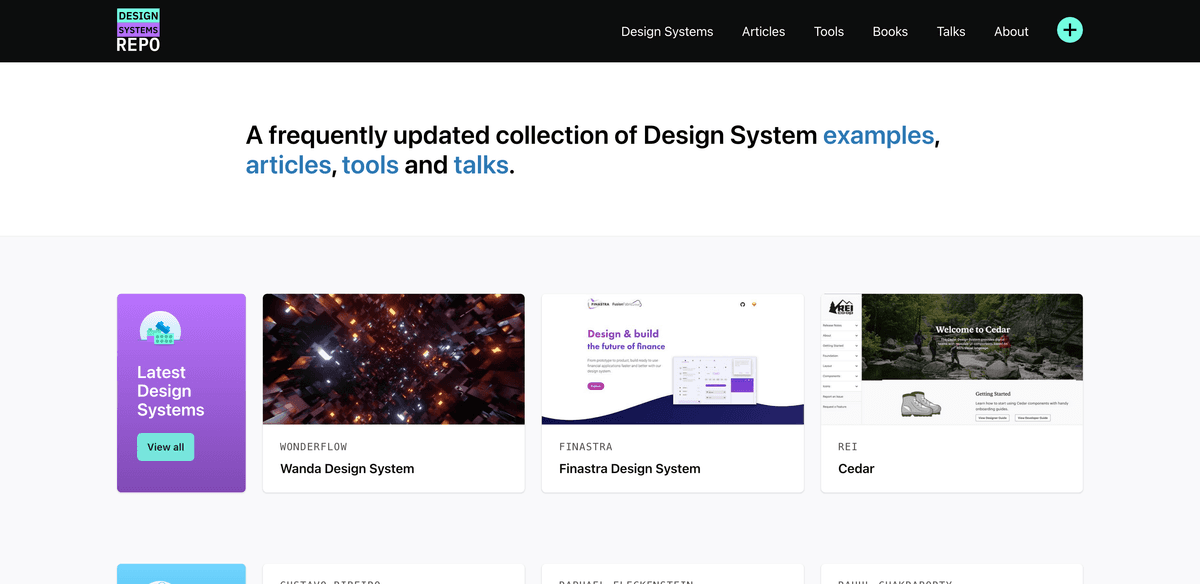Click the green plus submit icon
The image size is (1200, 584).
point(1070,30)
